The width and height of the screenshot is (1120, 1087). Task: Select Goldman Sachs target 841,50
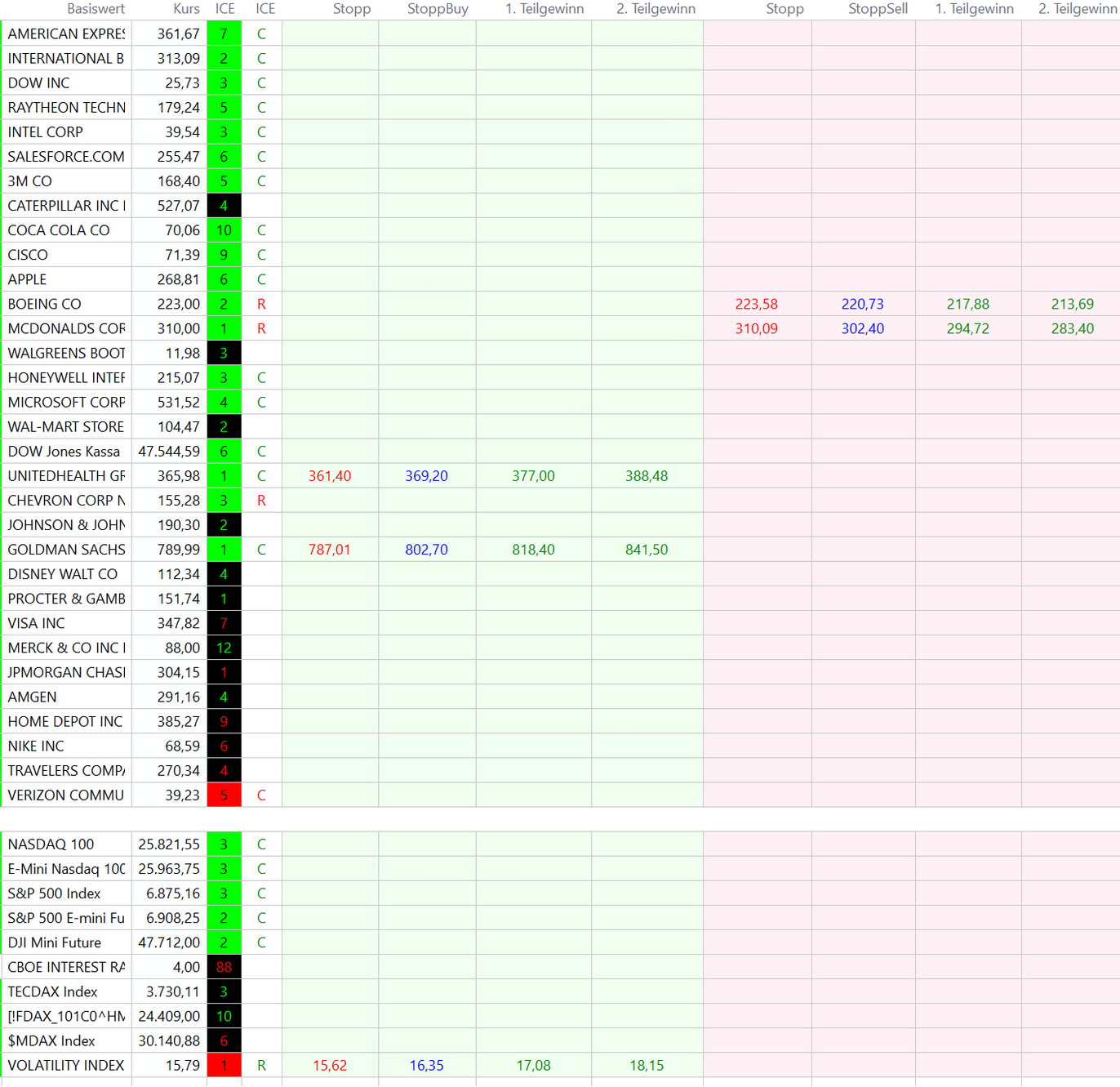pyautogui.click(x=646, y=550)
